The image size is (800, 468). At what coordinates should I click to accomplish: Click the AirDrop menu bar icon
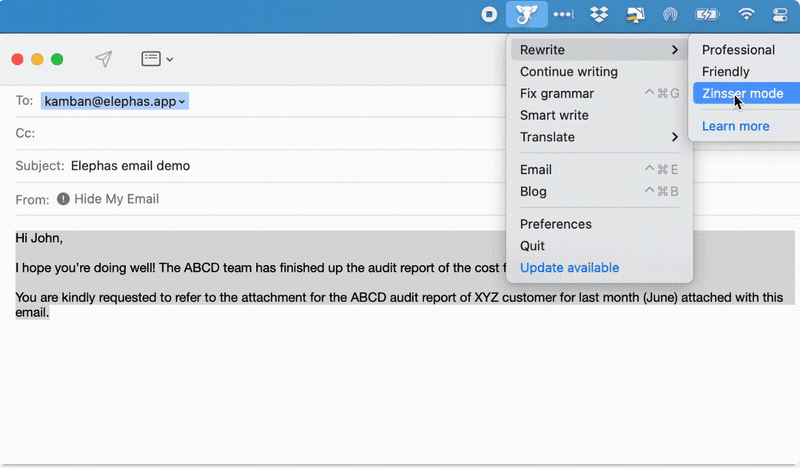click(x=670, y=14)
